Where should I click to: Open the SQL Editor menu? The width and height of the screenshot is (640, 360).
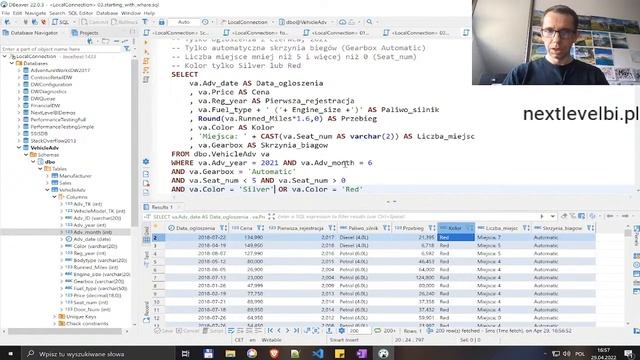click(80, 13)
